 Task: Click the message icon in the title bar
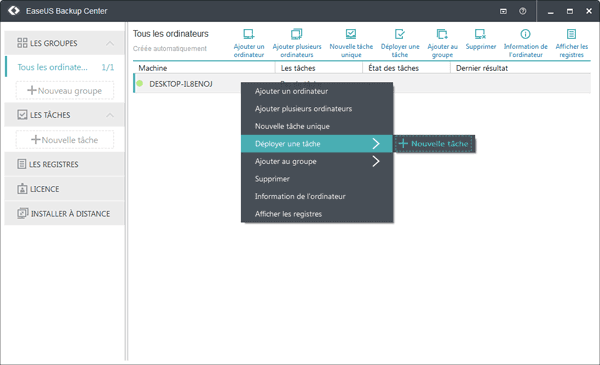click(503, 11)
